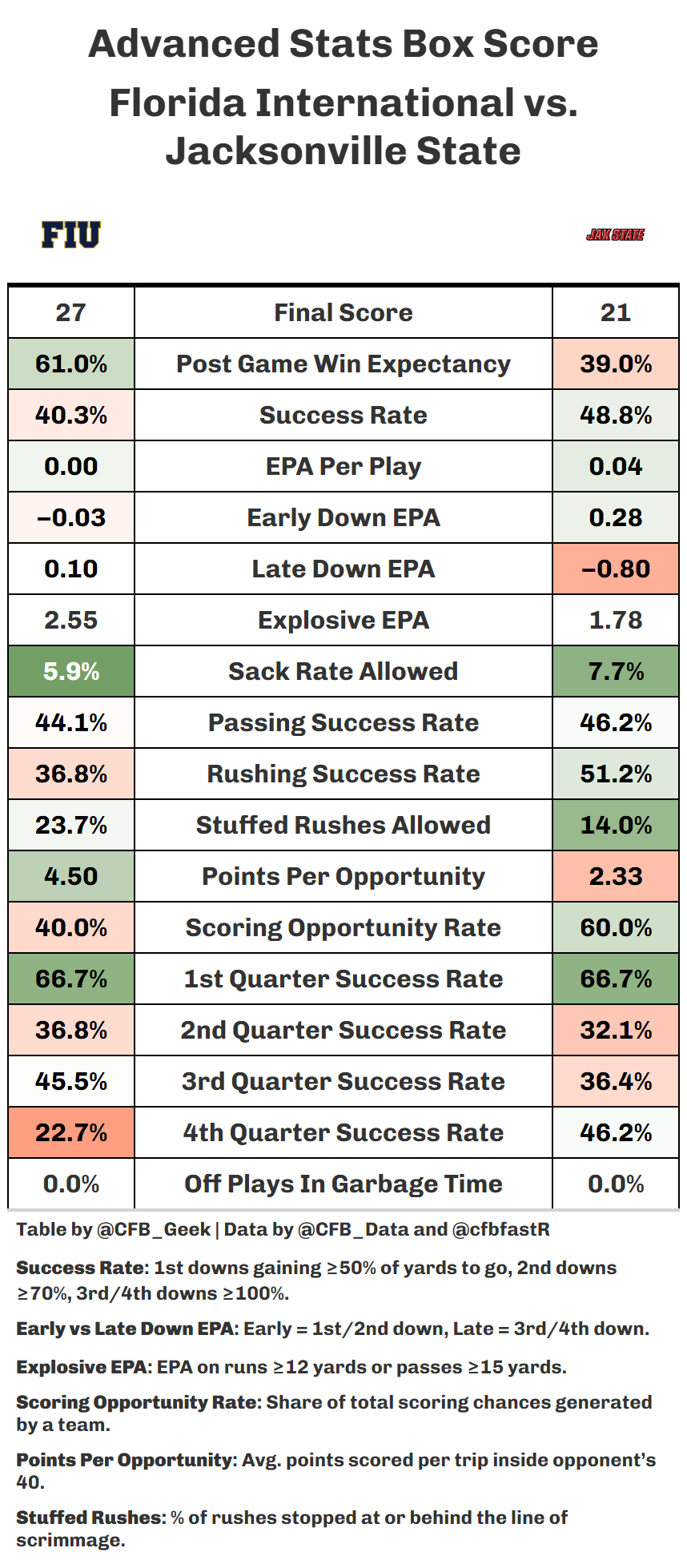Click Jacksonville State's 14.0% stuffed rushes cell
Viewport: 687px width, 1568px height.
[x=615, y=825]
